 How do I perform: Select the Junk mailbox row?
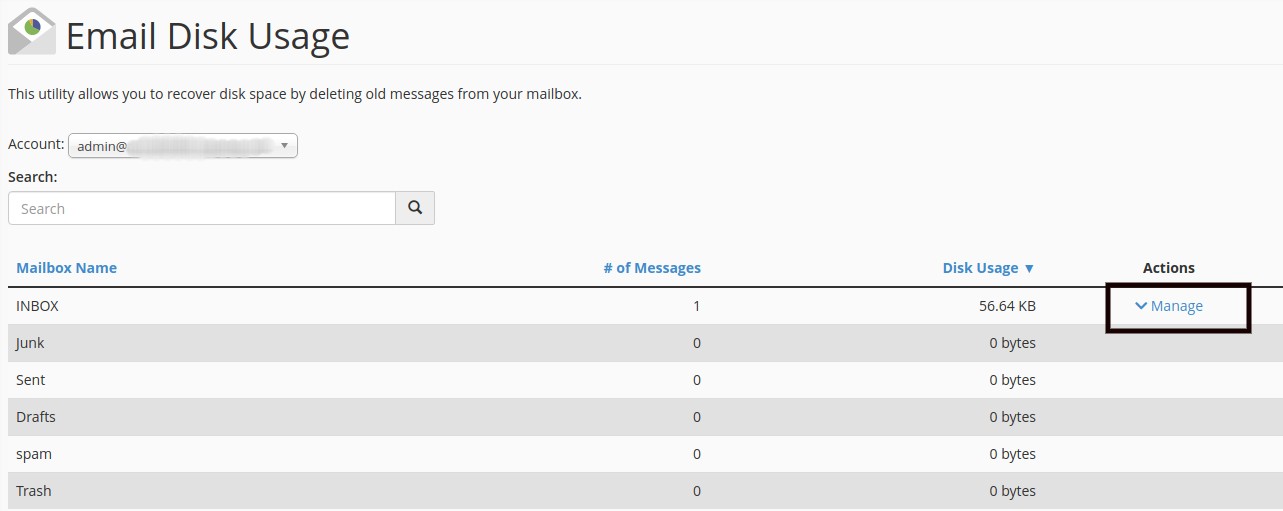(x=31, y=343)
